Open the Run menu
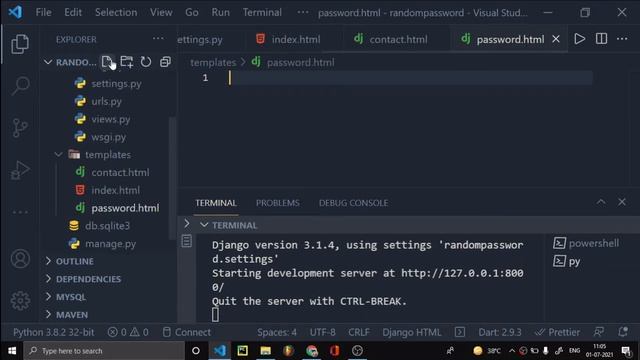The image size is (640, 360). tap(220, 12)
